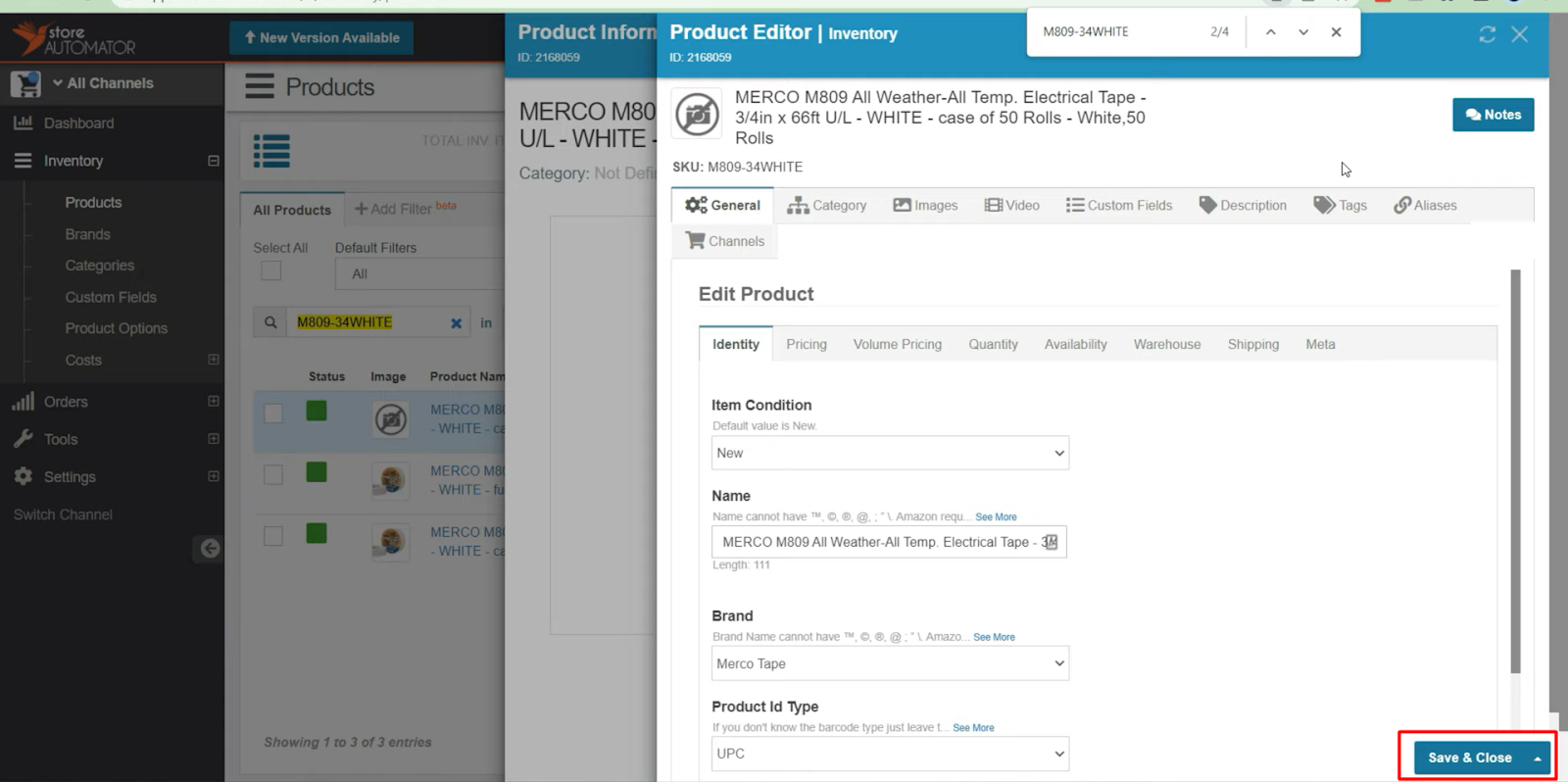Open the Video tab
Viewport: 1568px width, 782px height.
pyautogui.click(x=1011, y=205)
